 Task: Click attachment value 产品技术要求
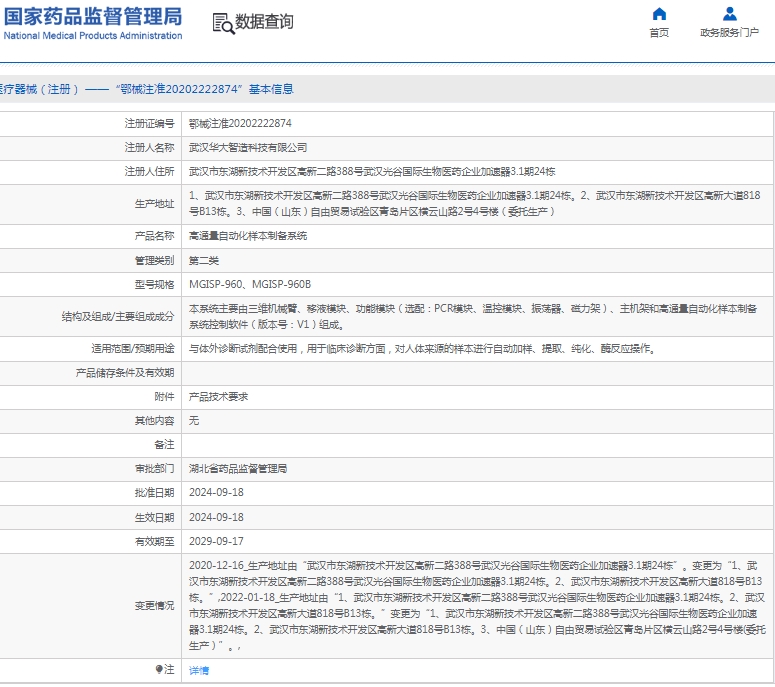click(x=218, y=397)
